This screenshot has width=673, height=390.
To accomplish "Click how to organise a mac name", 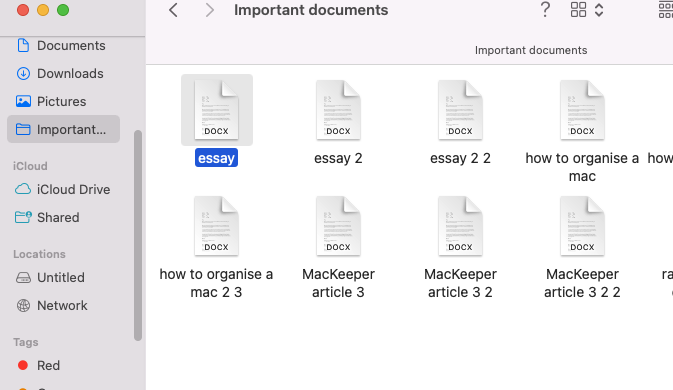I will pos(582,167).
